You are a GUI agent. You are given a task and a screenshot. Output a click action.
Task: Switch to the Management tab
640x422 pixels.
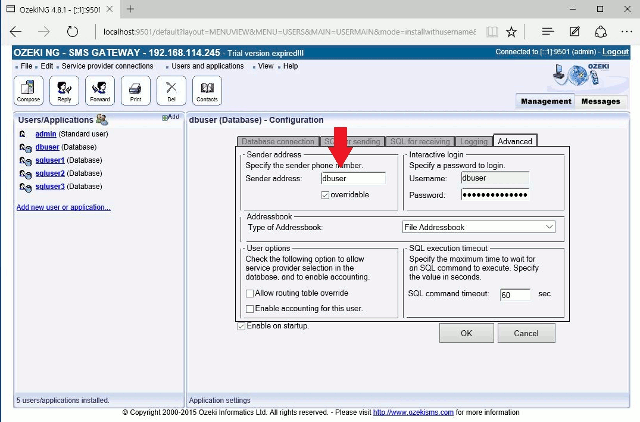click(x=546, y=101)
